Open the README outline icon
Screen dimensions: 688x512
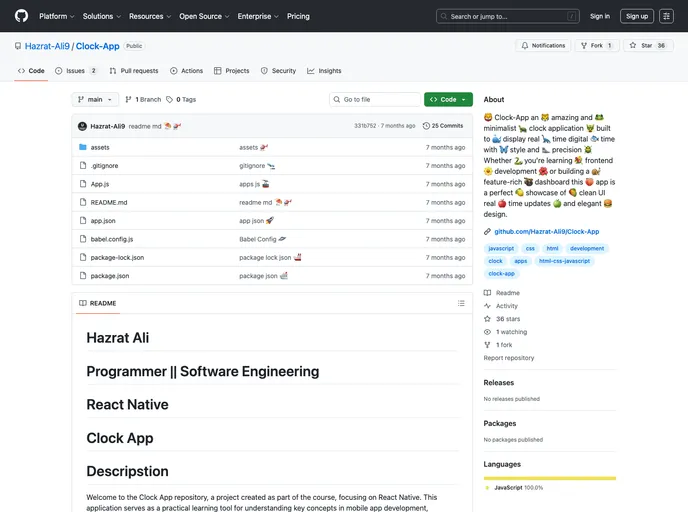(461, 303)
